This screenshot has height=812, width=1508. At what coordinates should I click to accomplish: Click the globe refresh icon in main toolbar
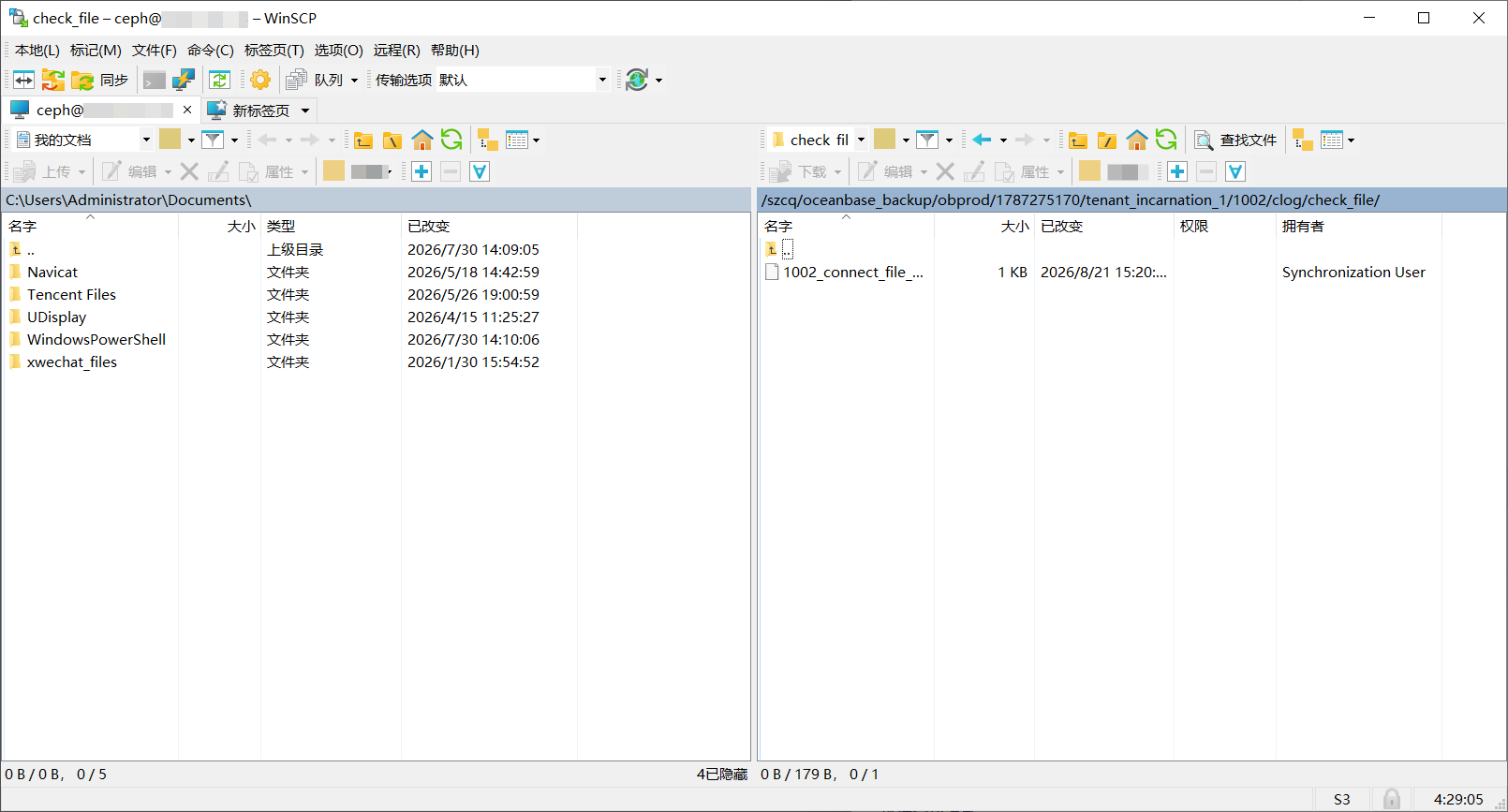click(x=637, y=80)
